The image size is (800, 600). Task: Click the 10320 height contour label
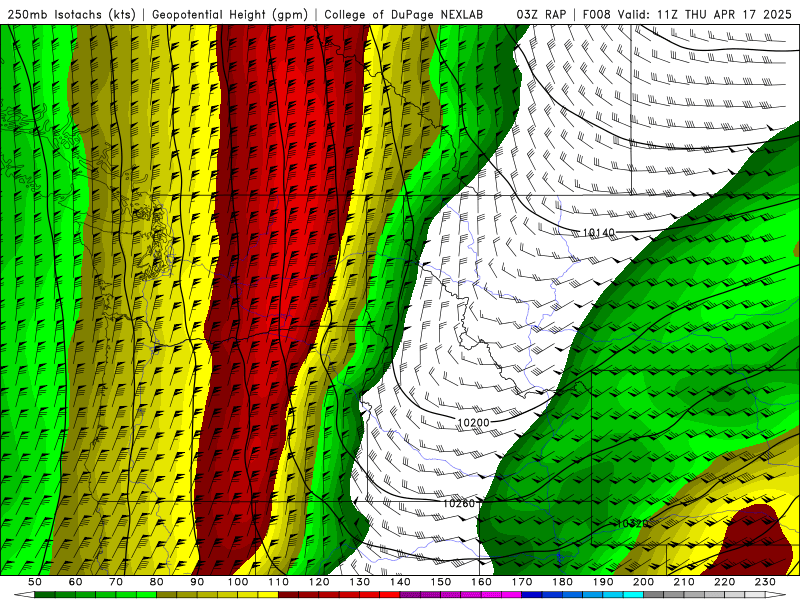click(x=632, y=523)
